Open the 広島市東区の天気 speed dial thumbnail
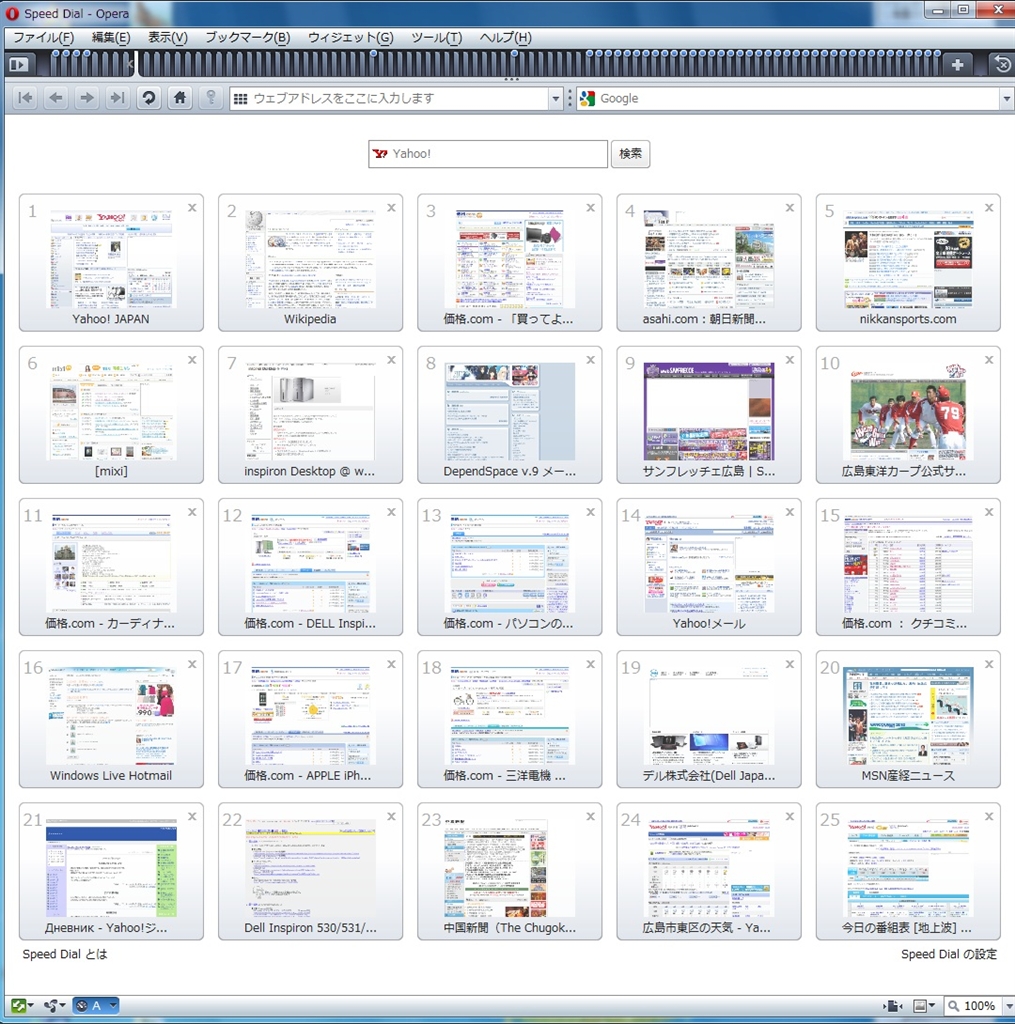The height and width of the screenshot is (1024, 1015). (x=709, y=868)
